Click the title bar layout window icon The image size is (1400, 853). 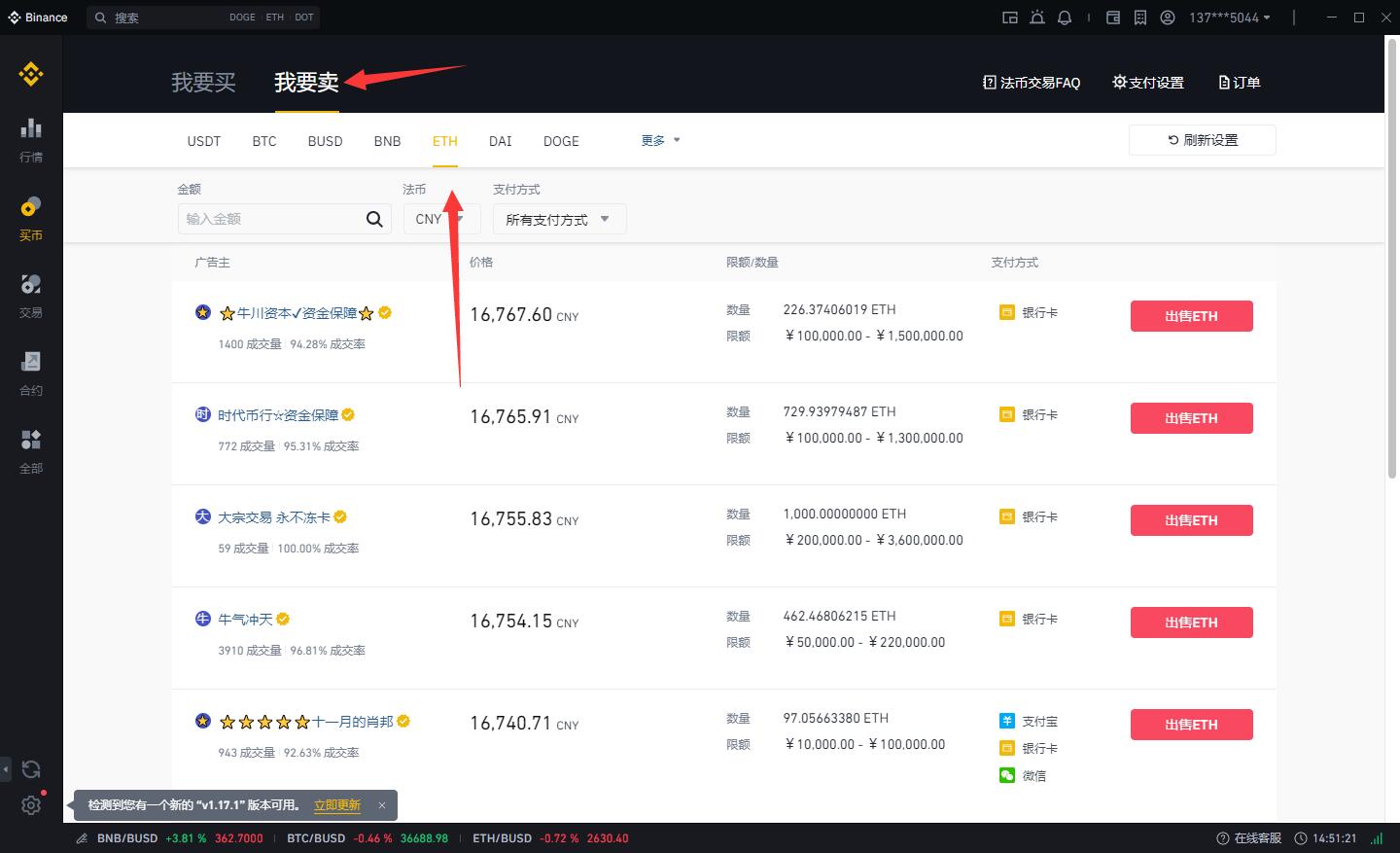click(x=1010, y=18)
